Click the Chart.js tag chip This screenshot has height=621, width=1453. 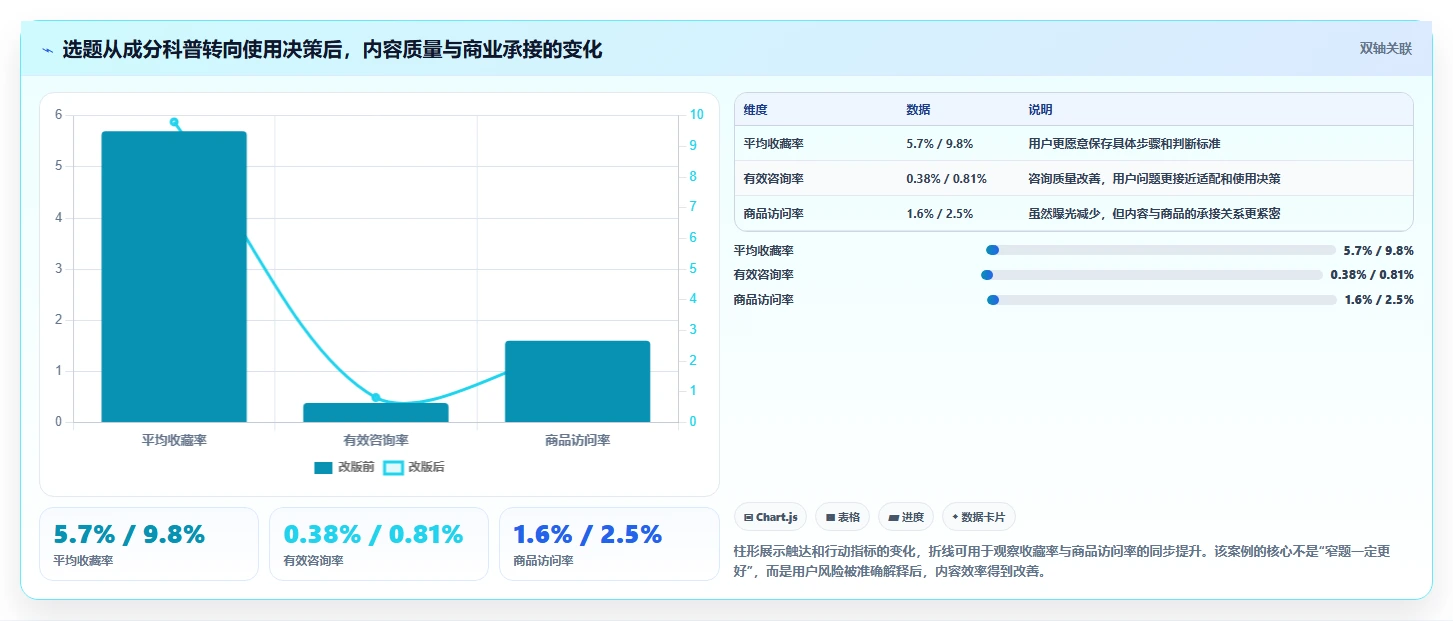pyautogui.click(x=770, y=517)
